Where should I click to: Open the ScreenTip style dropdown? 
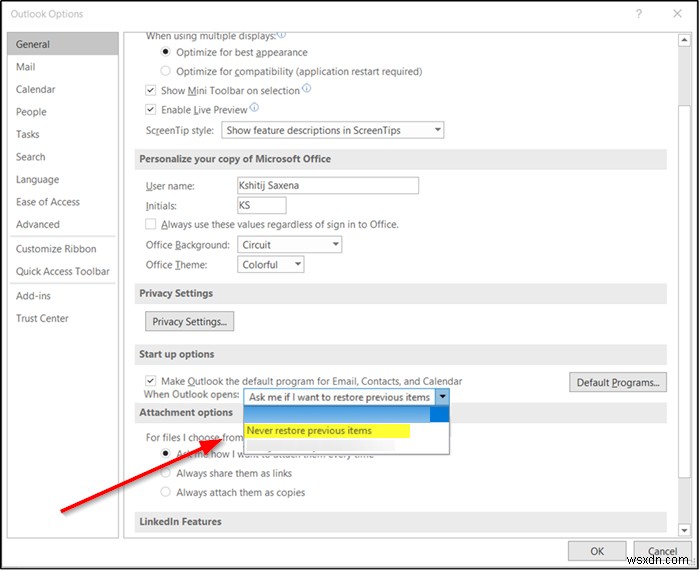tap(333, 130)
